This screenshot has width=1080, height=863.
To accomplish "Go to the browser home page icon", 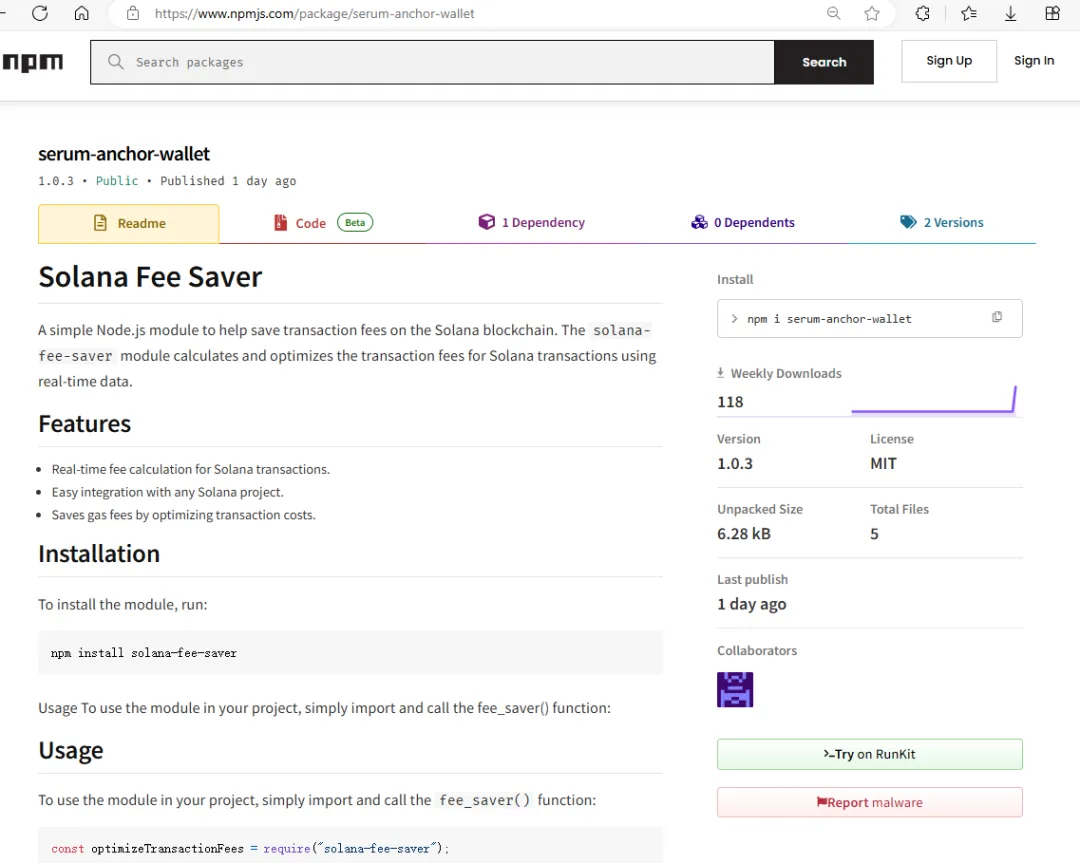I will [x=81, y=13].
